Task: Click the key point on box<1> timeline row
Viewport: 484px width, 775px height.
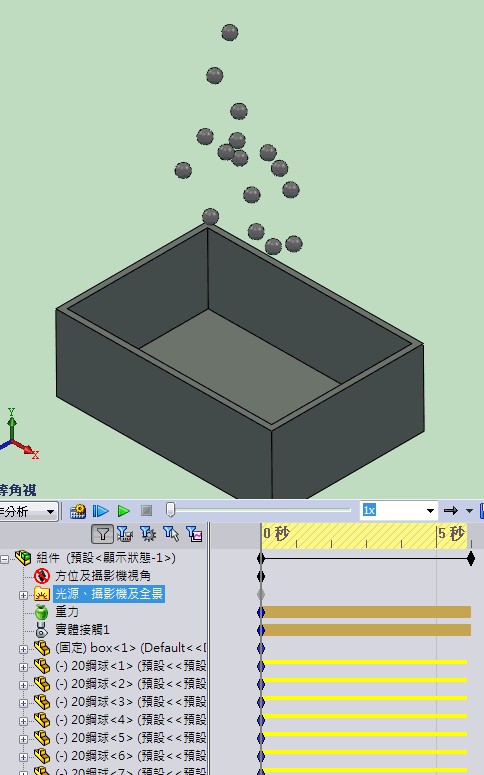Action: pos(261,648)
